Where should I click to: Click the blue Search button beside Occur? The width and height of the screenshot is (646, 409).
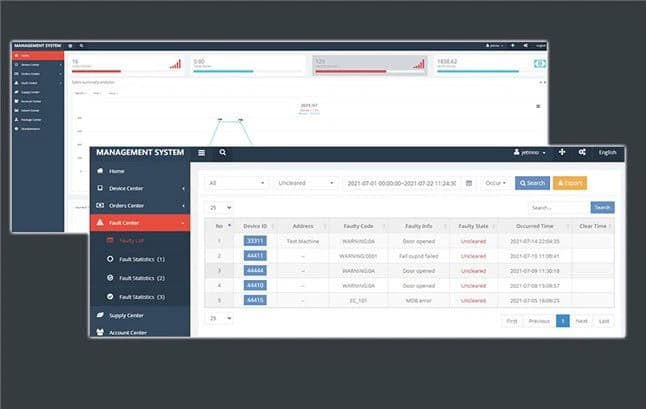(532, 183)
